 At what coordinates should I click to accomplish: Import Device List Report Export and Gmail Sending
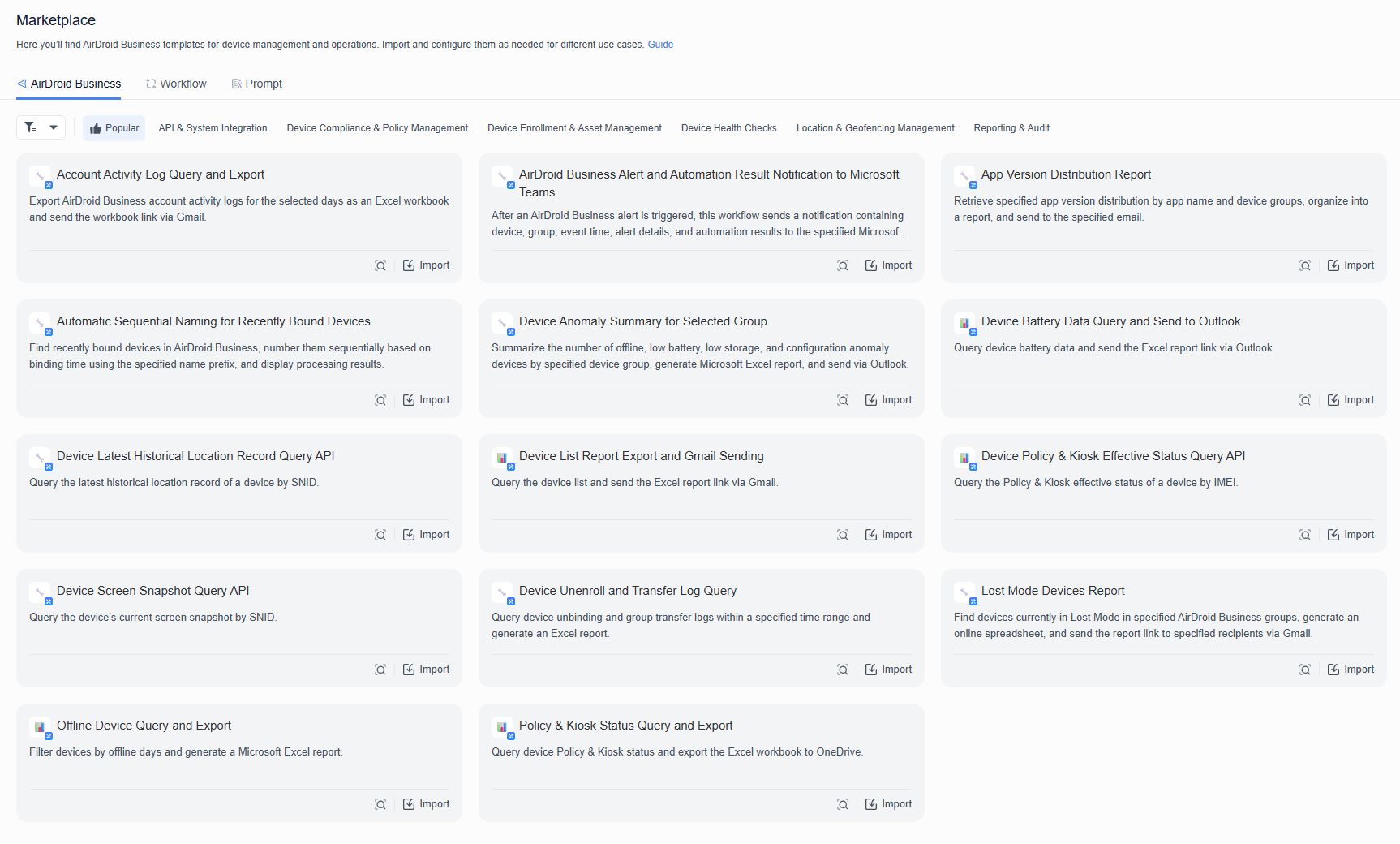click(888, 535)
